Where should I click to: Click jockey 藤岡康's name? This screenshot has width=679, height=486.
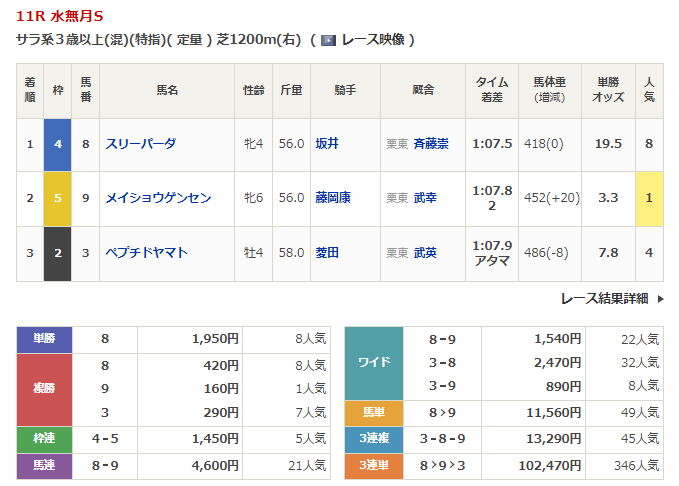pyautogui.click(x=332, y=198)
